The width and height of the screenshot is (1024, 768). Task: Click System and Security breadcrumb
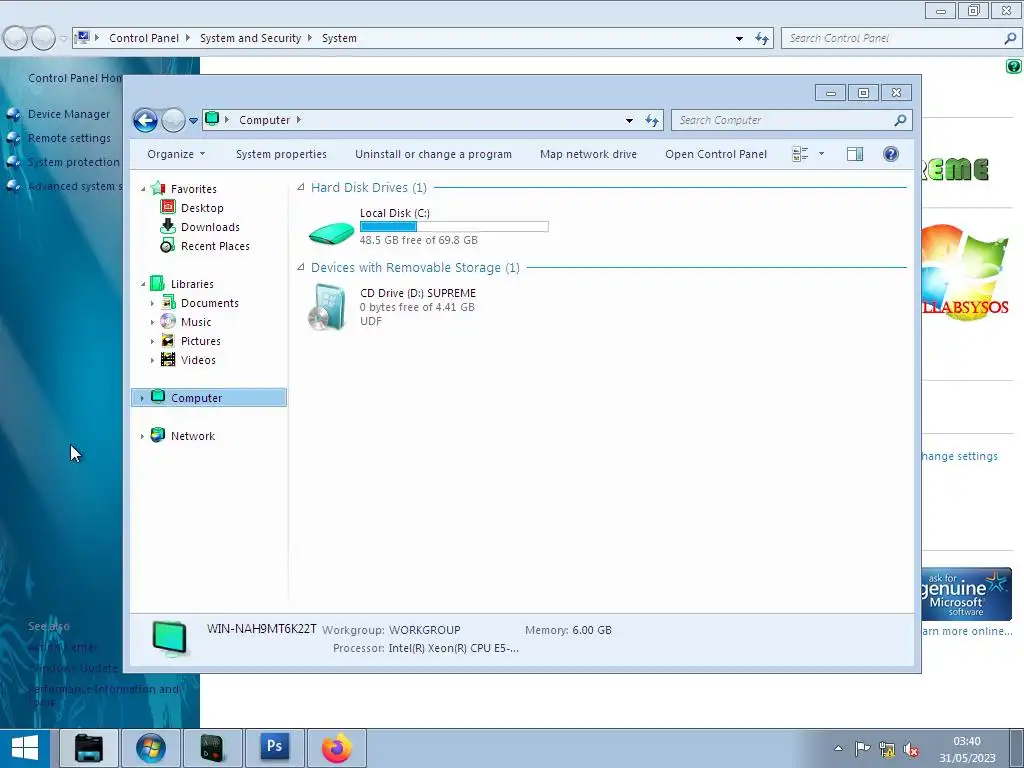coord(250,38)
